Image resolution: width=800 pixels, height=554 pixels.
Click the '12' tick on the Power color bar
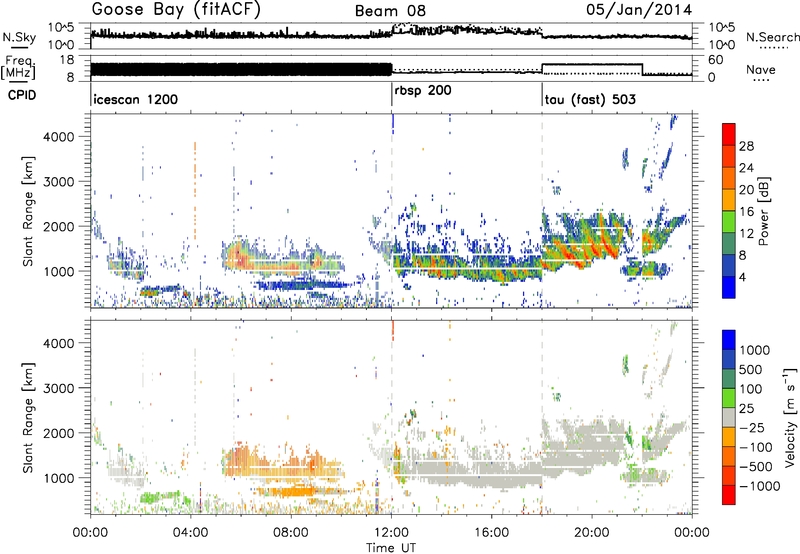[x=746, y=234]
